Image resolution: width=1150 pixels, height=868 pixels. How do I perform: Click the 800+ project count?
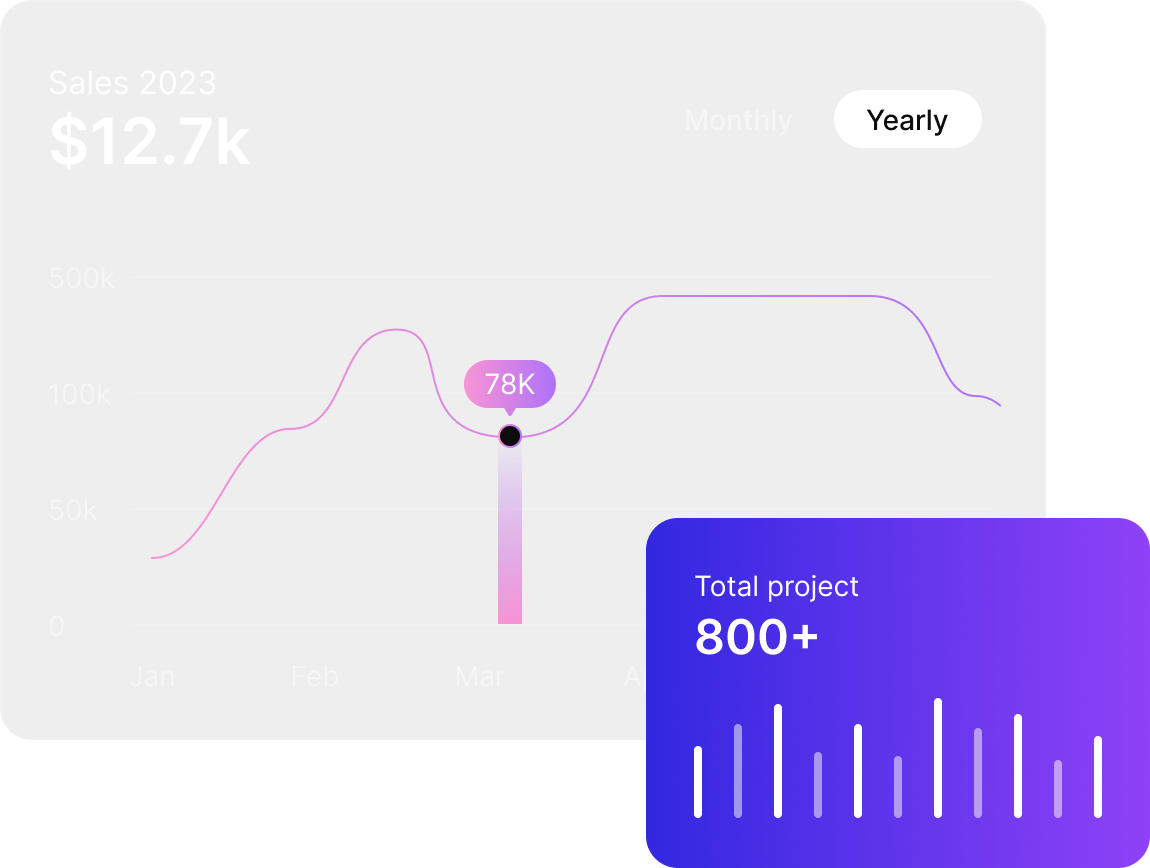756,636
